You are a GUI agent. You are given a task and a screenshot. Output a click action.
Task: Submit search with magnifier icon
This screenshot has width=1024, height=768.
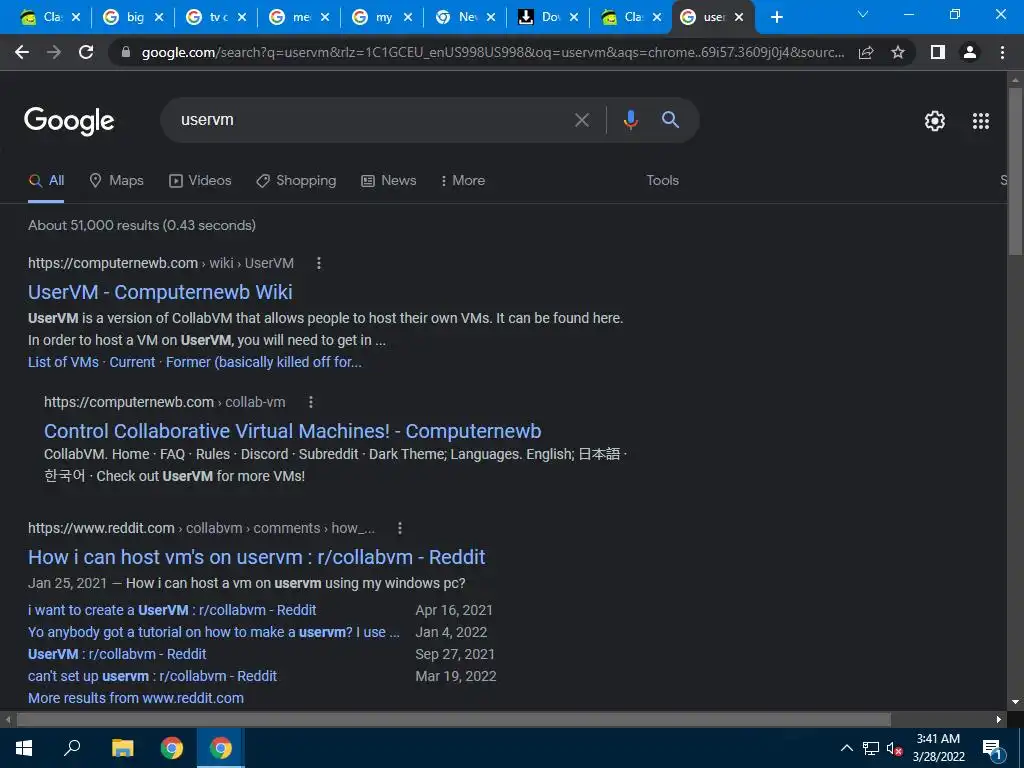(670, 120)
